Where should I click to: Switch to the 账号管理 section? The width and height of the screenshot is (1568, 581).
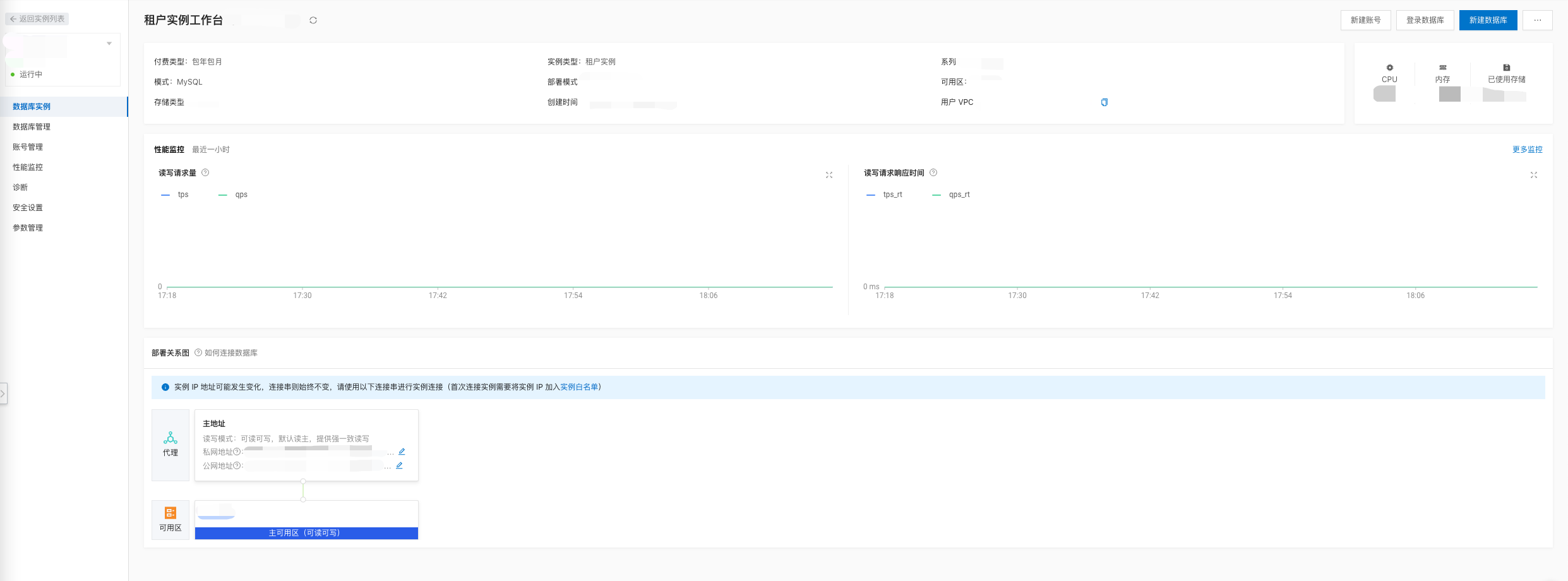28,147
